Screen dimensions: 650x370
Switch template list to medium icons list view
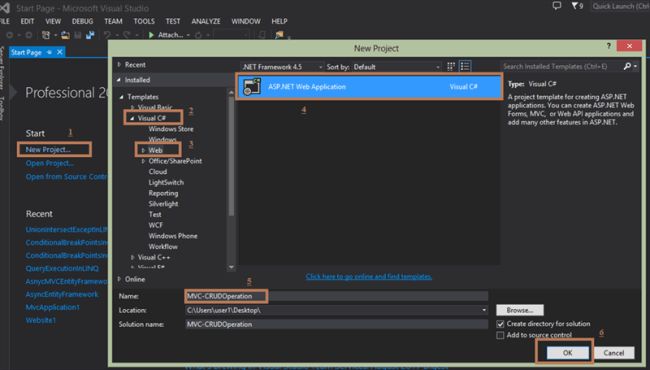tap(465, 66)
